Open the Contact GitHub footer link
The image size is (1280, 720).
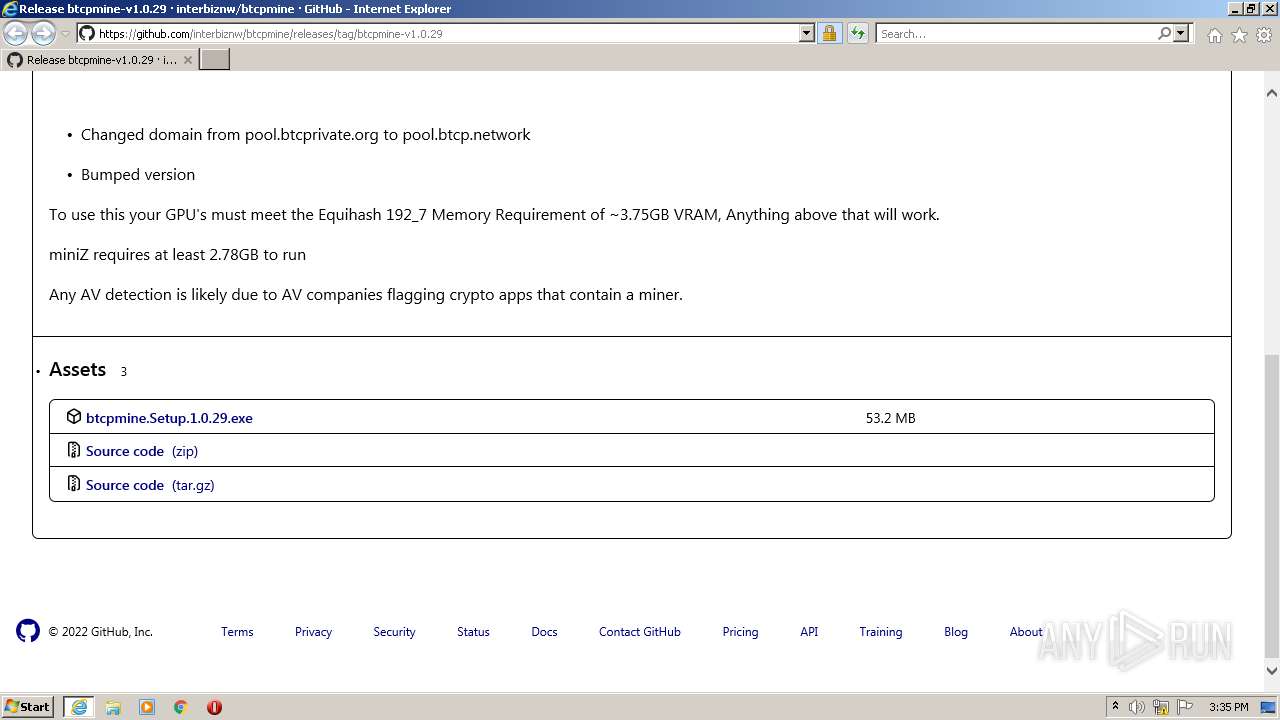640,632
